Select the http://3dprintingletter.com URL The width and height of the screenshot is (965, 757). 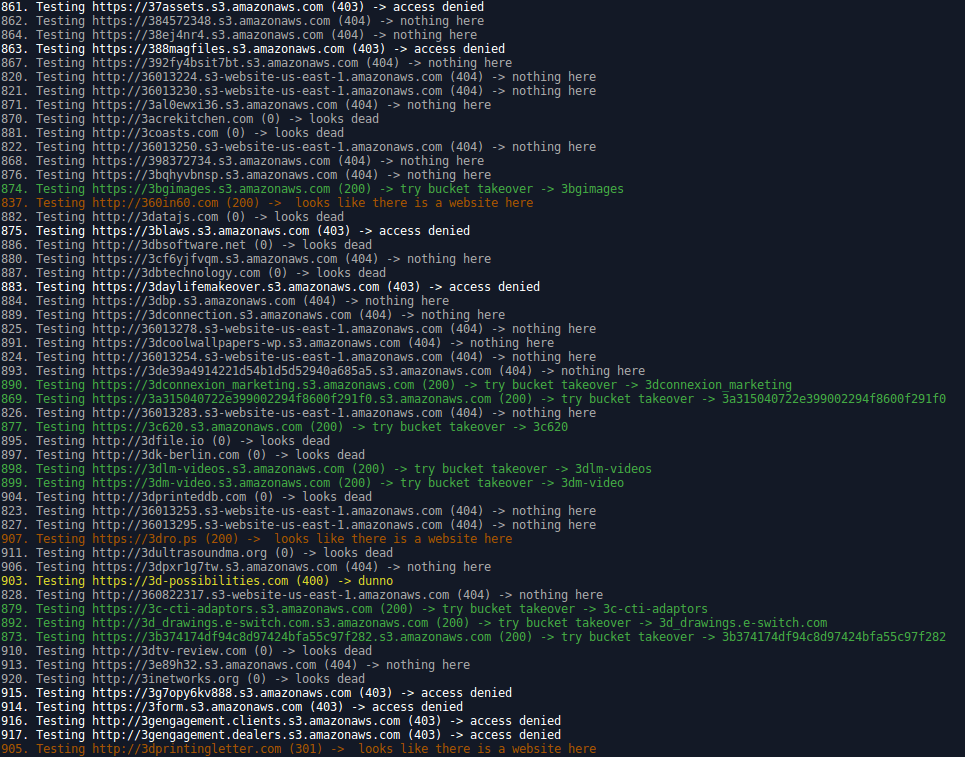point(187,749)
